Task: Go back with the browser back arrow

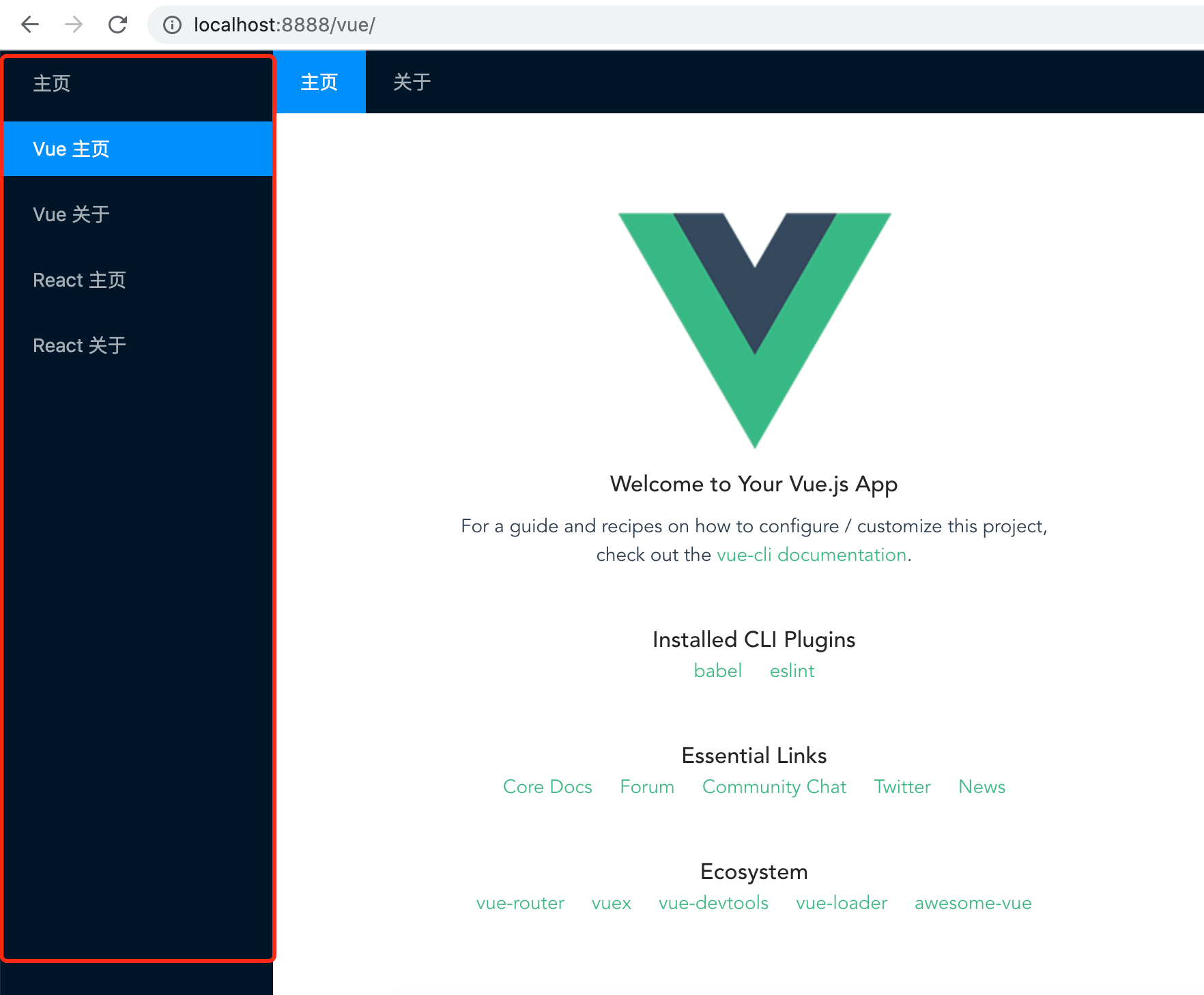Action: click(x=30, y=25)
